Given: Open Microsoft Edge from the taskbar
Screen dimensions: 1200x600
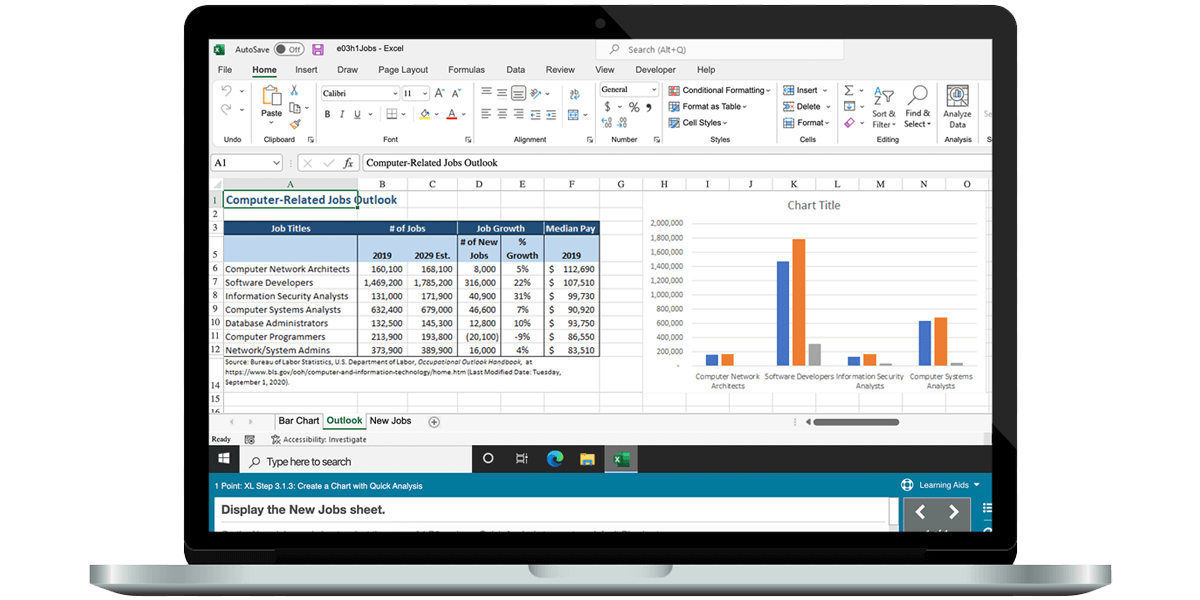Looking at the screenshot, I should pos(554,459).
